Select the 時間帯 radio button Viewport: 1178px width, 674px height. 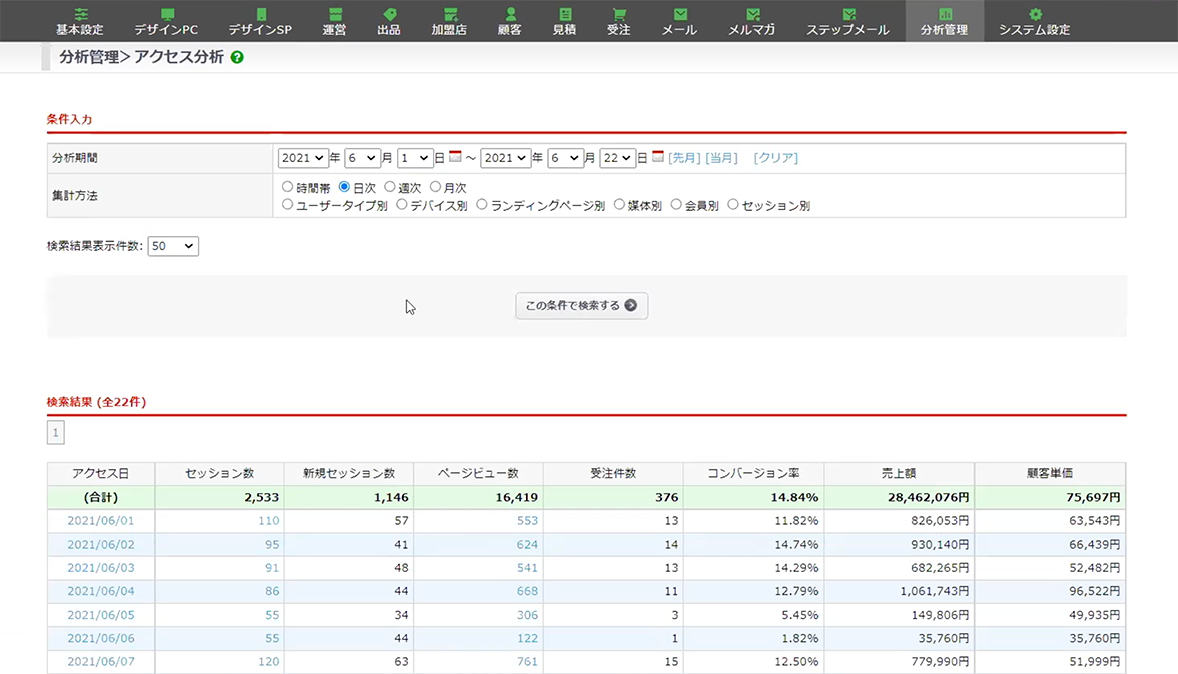288,187
